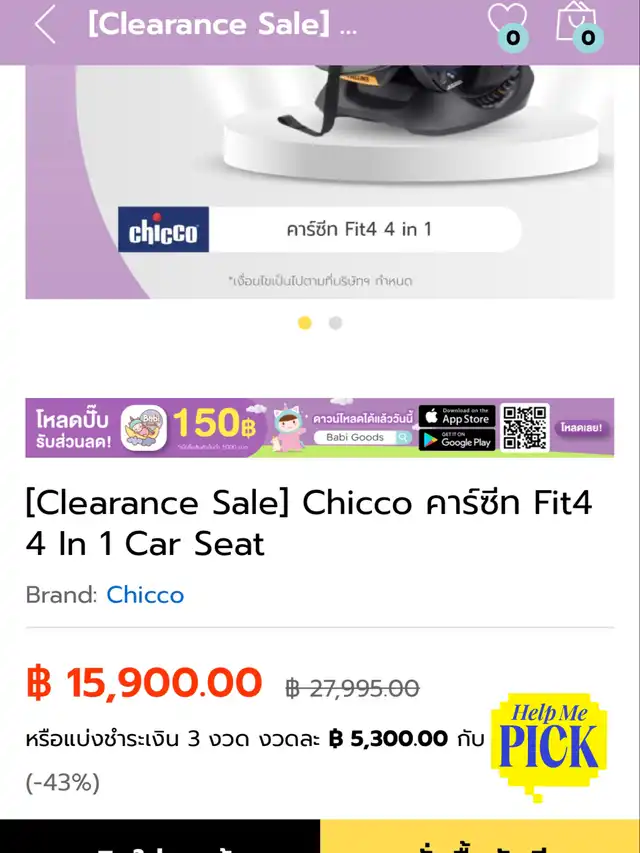Open the Chicco brand link

coord(145,595)
